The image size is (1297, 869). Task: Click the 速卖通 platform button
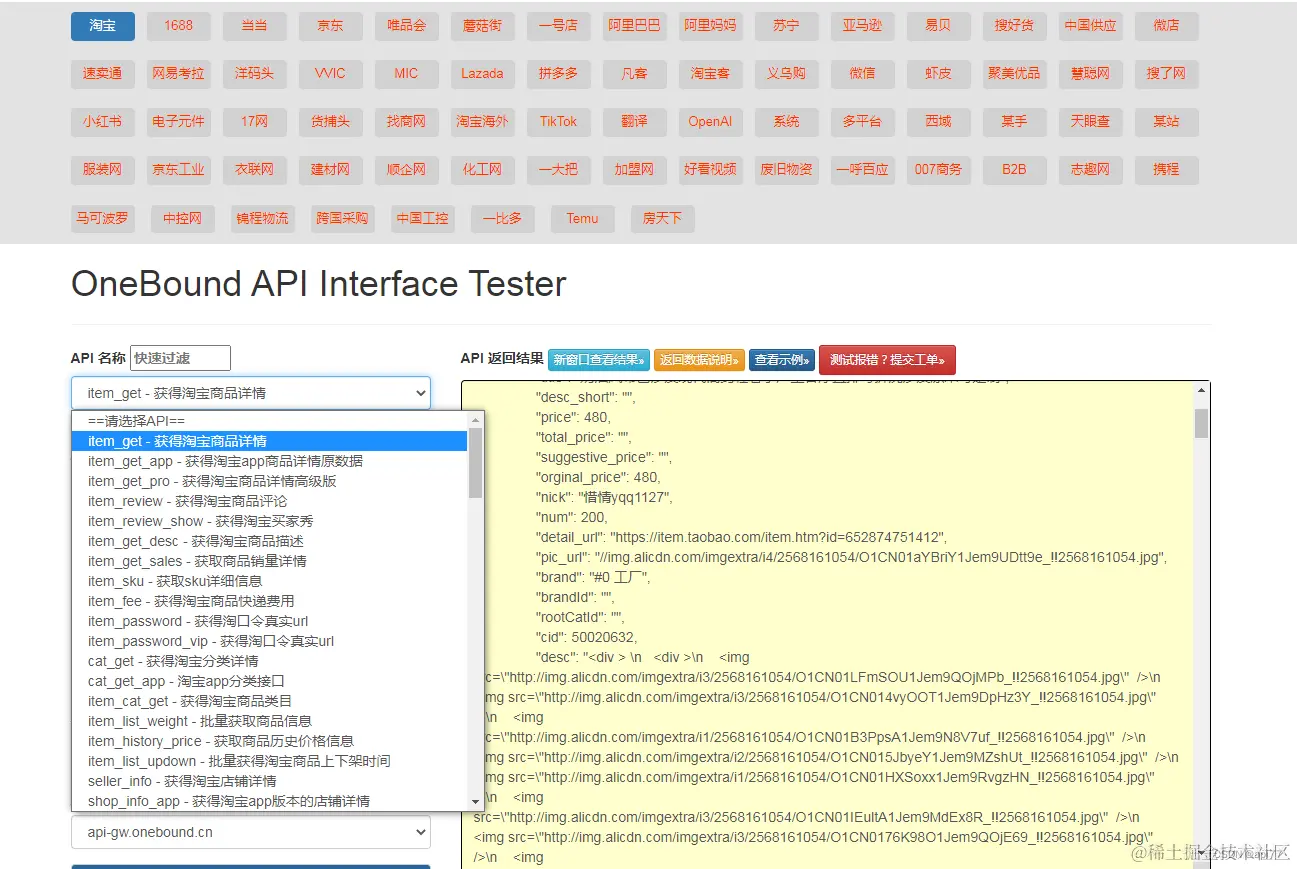(102, 74)
